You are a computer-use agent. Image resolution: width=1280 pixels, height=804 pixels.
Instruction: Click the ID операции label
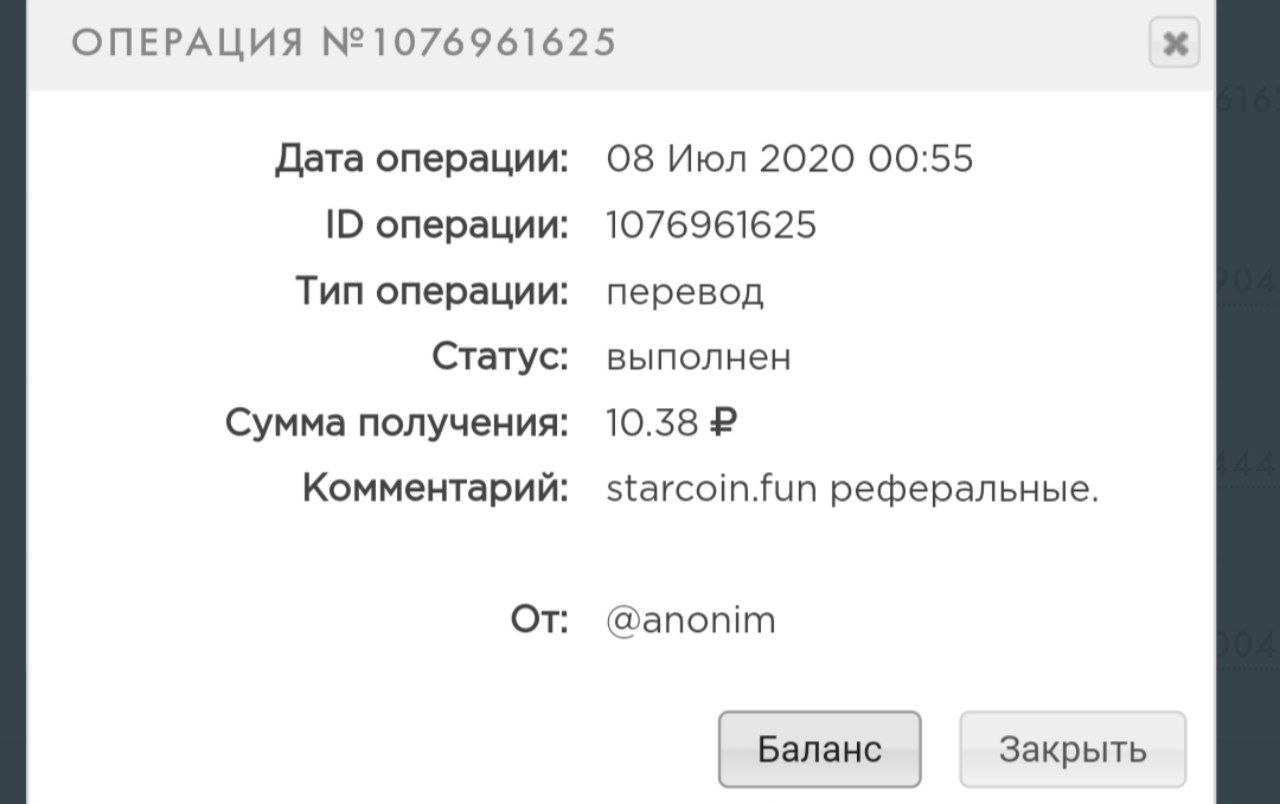(446, 225)
